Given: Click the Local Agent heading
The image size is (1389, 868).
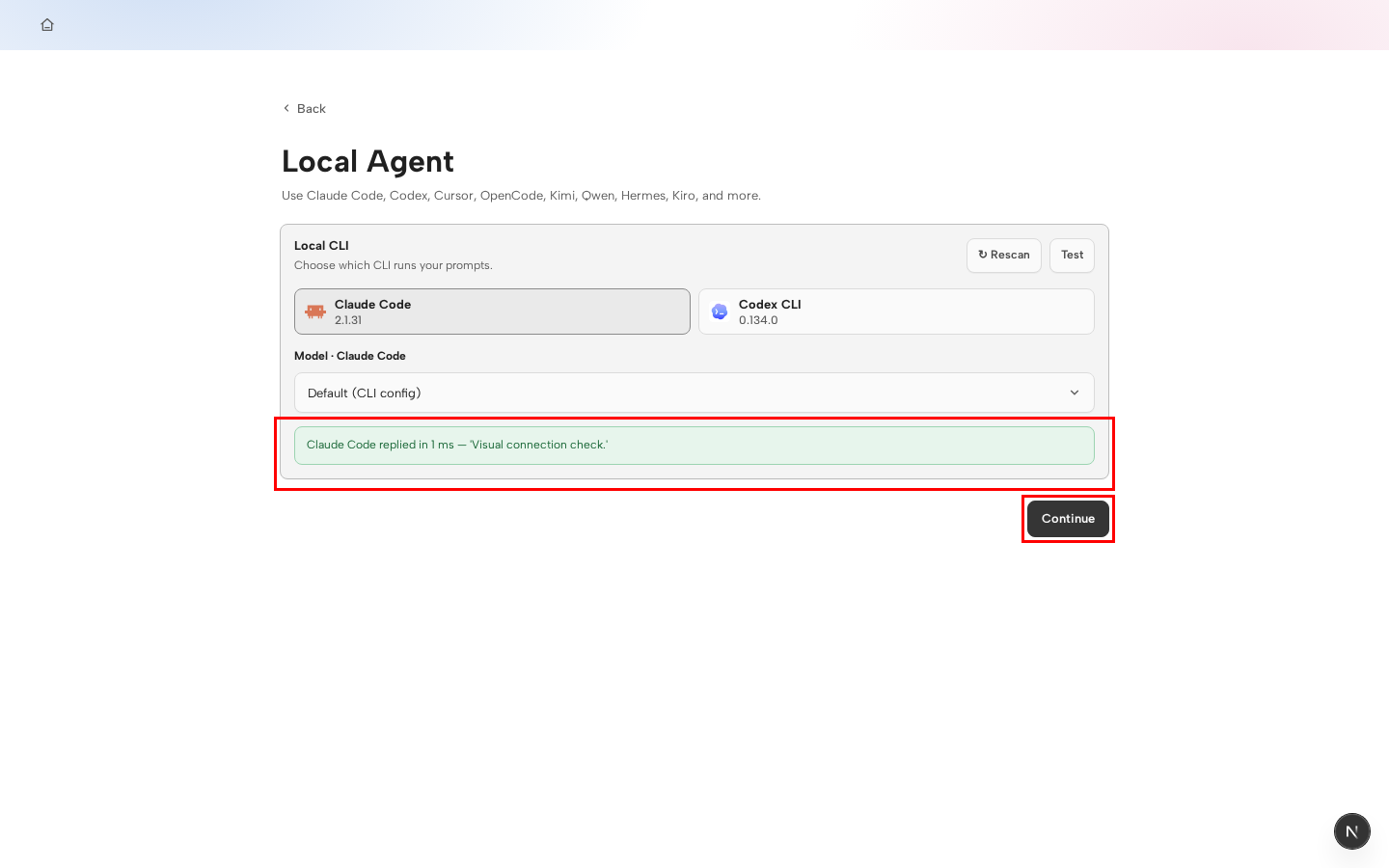Looking at the screenshot, I should [368, 161].
